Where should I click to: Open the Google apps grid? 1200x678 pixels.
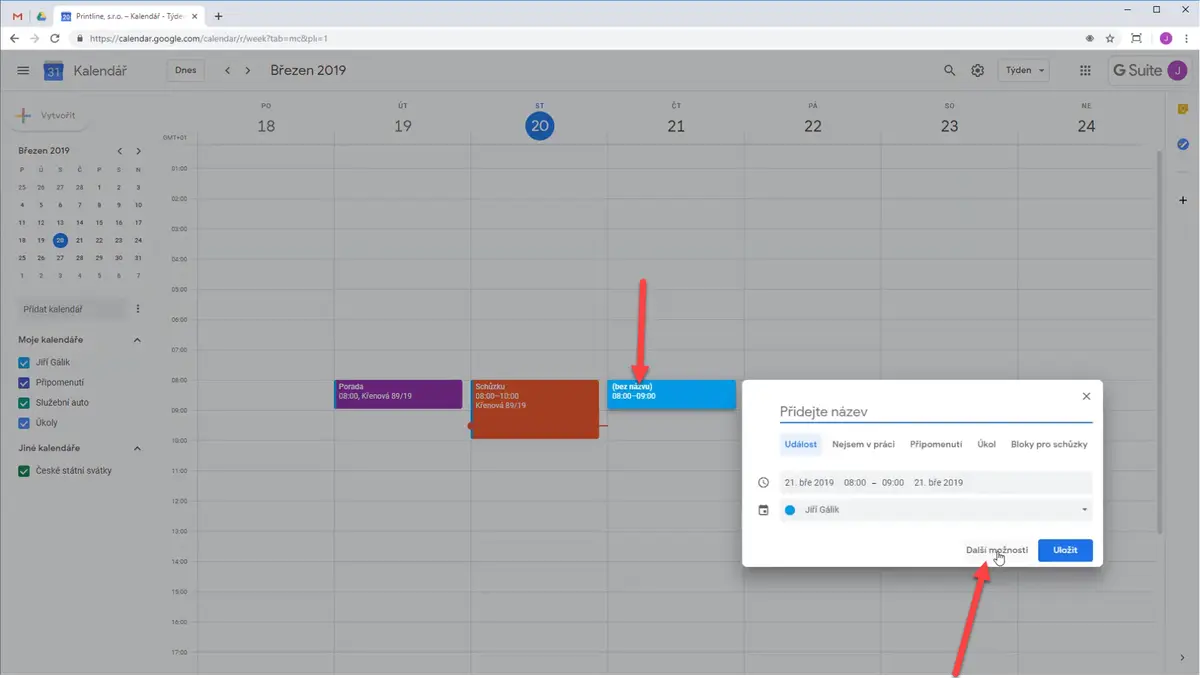pyautogui.click(x=1085, y=71)
